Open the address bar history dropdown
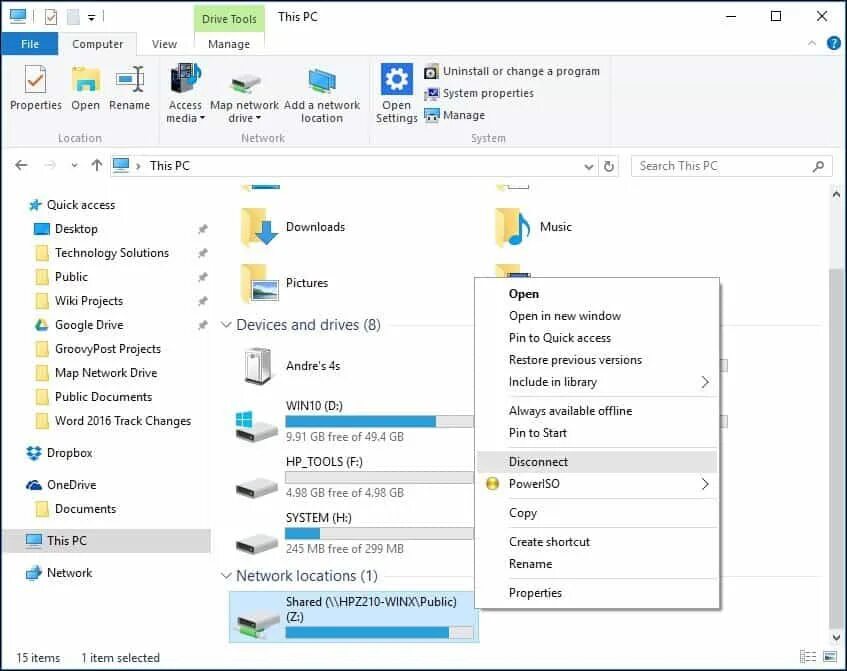847x671 pixels. coord(589,166)
